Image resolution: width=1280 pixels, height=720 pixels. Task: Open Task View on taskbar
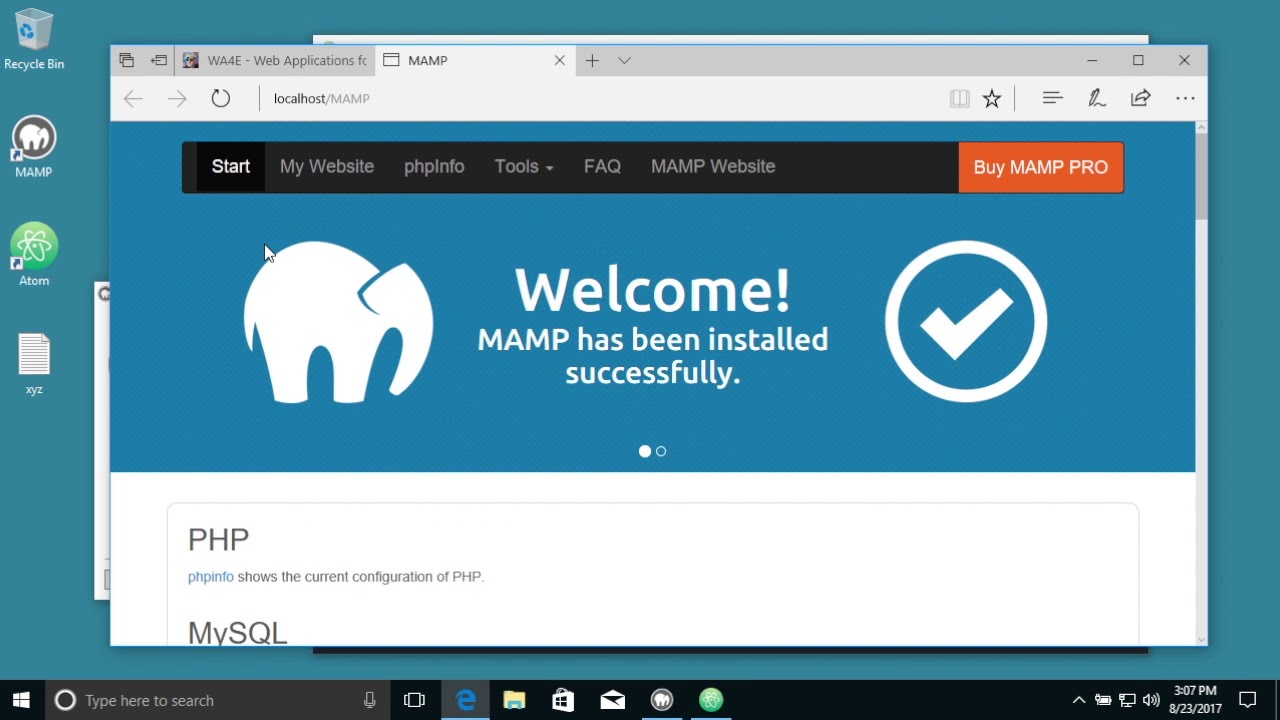tap(414, 700)
